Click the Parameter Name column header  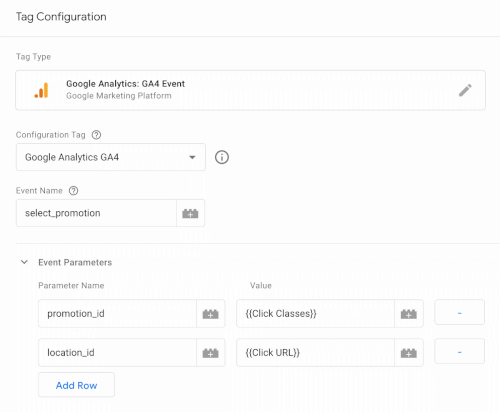pos(71,285)
